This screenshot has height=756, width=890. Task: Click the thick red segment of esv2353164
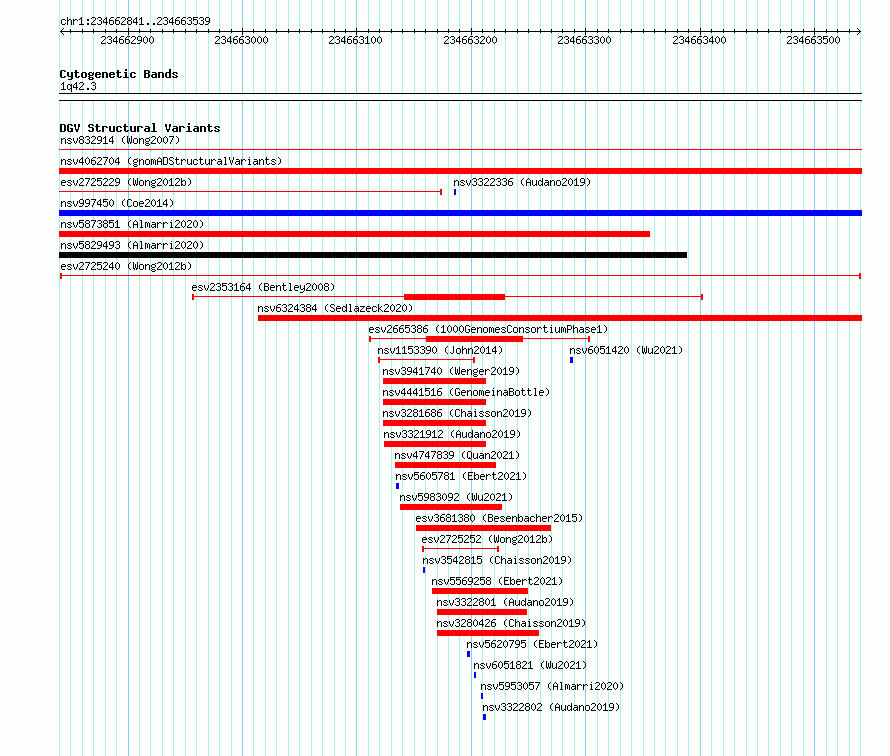[x=454, y=297]
